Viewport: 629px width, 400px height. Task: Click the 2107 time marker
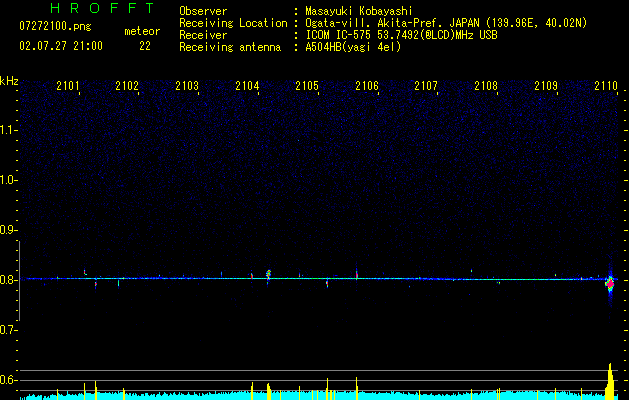pyautogui.click(x=426, y=85)
